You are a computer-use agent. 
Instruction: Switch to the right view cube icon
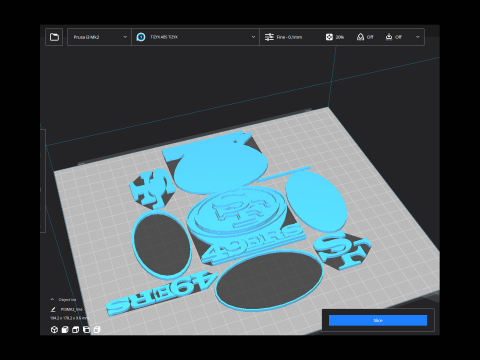point(97,330)
